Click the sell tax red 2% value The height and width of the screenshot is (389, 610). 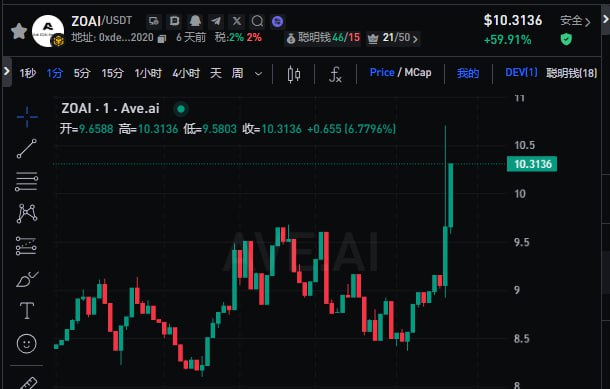click(254, 38)
